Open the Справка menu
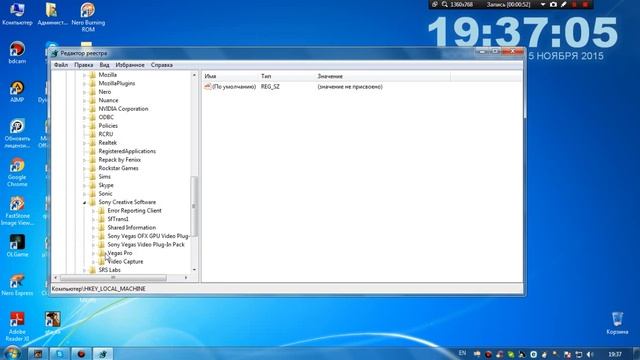This screenshot has height=360, width=640. point(162,65)
